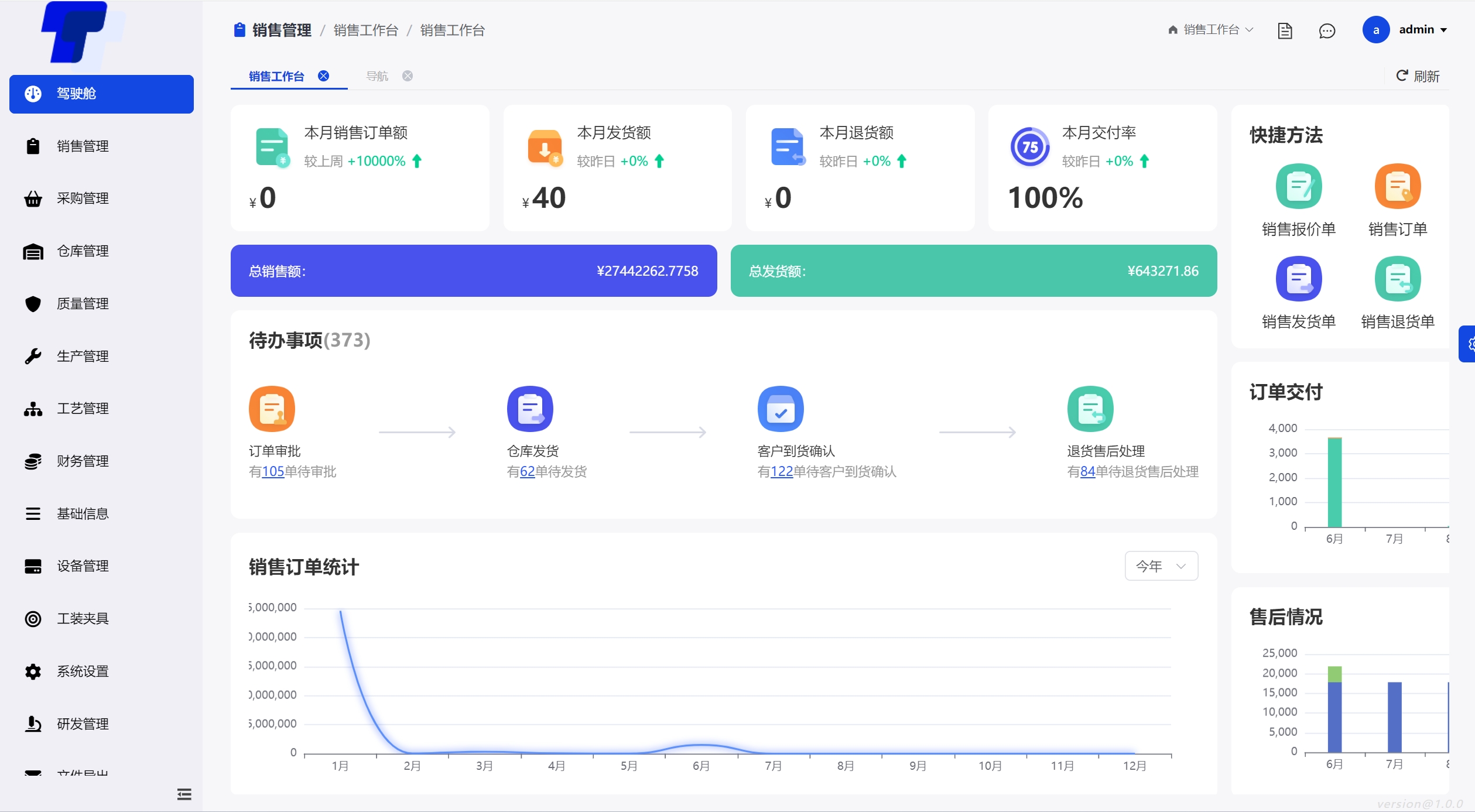Open the 销售发货单 shortcut icon
This screenshot has width=1475, height=812.
1299,279
